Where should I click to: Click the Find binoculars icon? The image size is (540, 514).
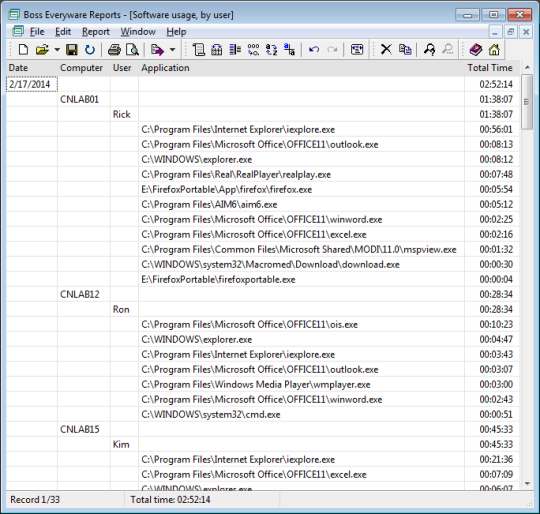(x=429, y=50)
